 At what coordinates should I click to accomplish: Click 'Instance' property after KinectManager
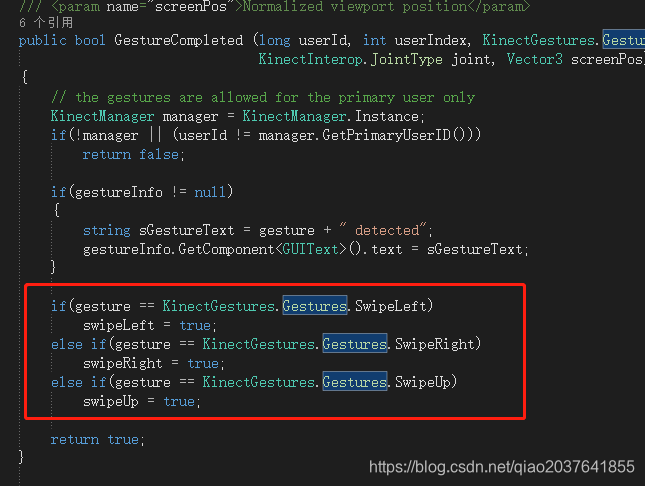click(387, 116)
